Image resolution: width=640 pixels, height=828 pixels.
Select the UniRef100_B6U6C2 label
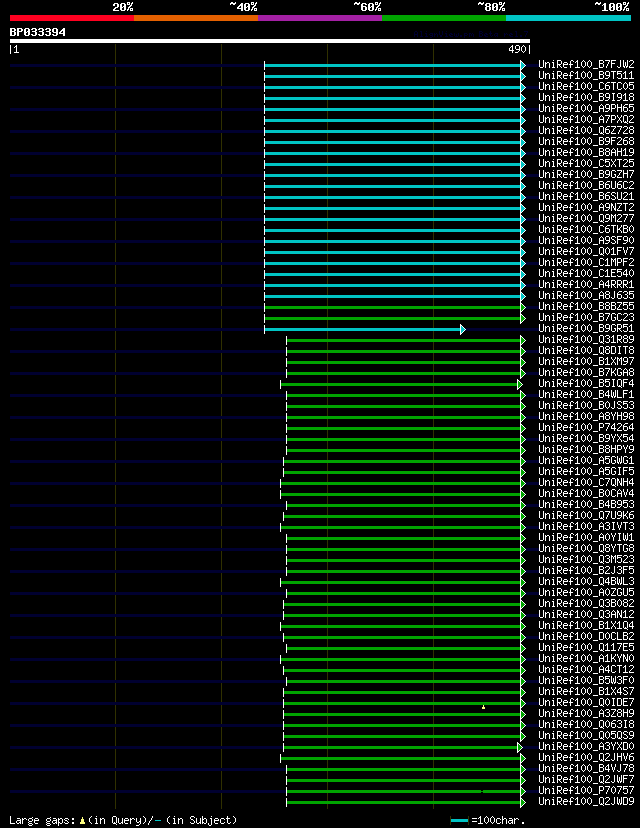(586, 185)
